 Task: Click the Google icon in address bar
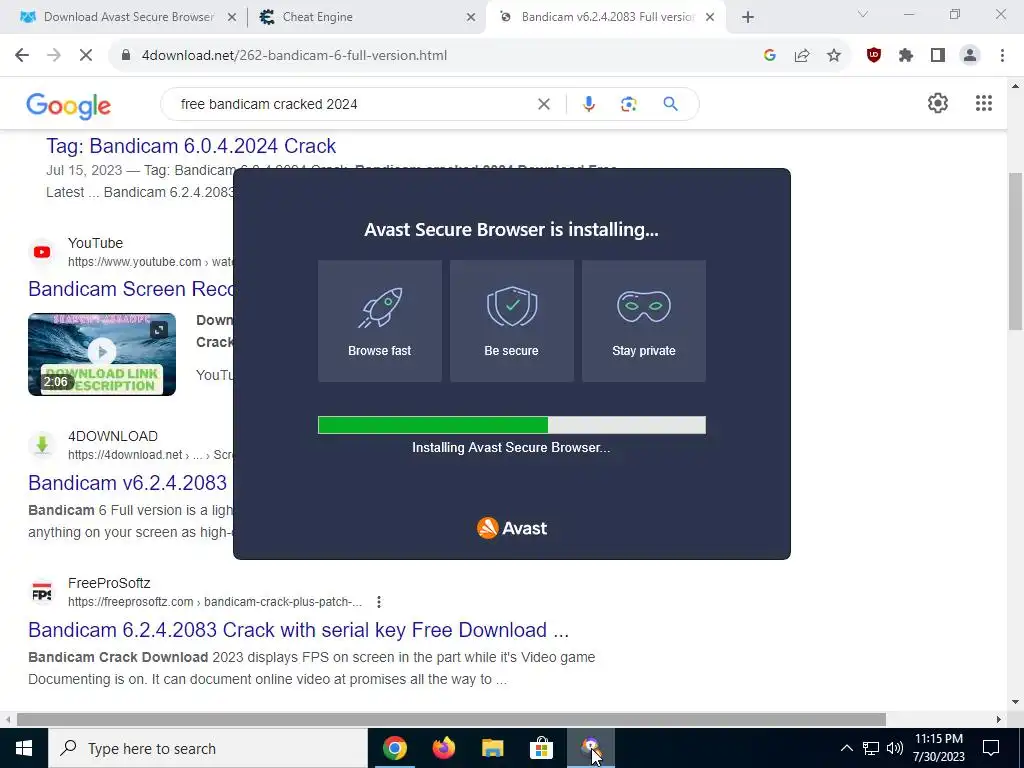[770, 56]
